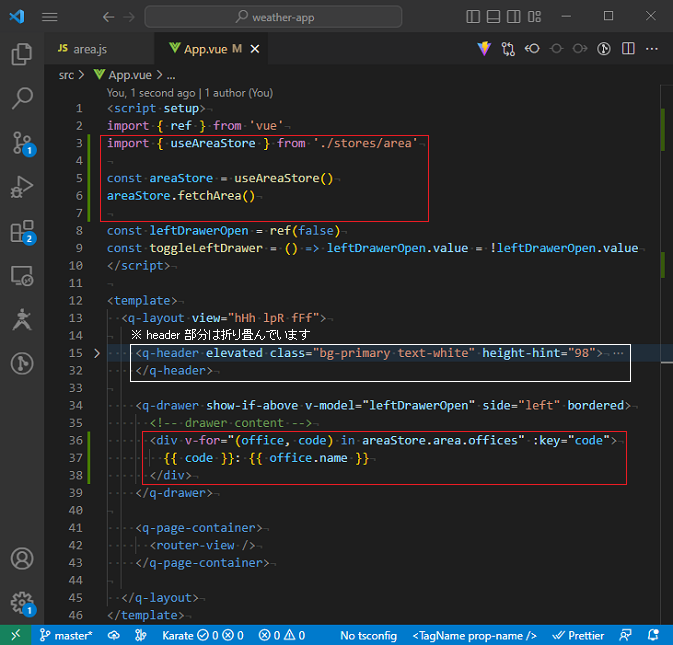Screen dimensions: 673x645
Task: Open the notifications bell icon
Action: tap(653, 635)
